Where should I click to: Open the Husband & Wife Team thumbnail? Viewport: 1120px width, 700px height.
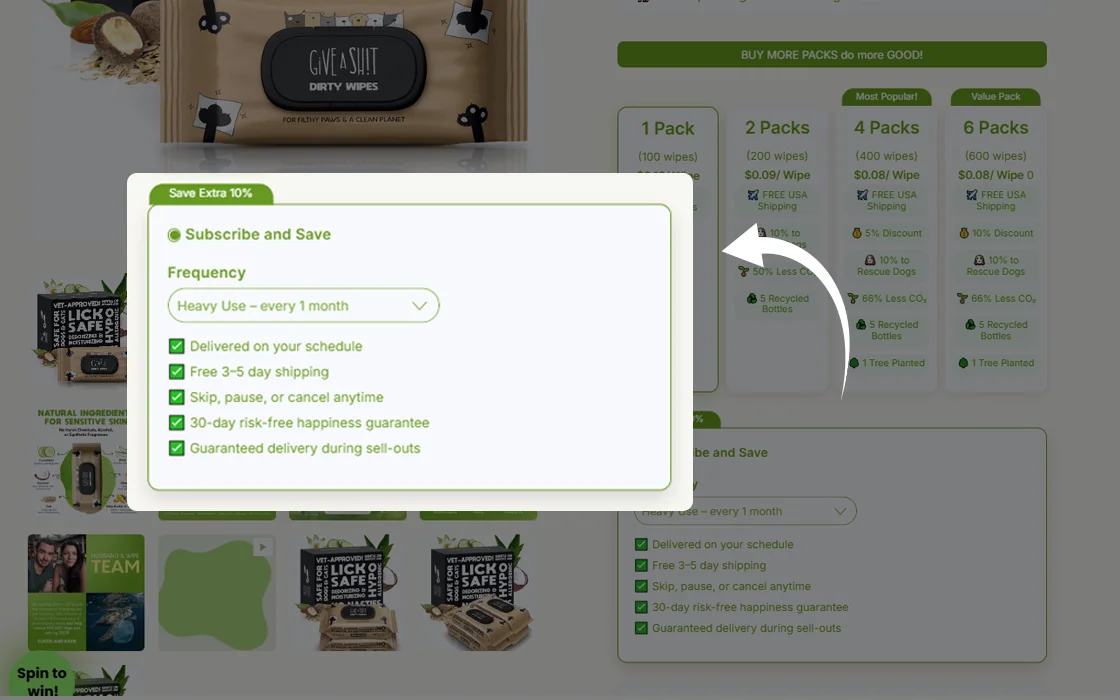point(86,592)
